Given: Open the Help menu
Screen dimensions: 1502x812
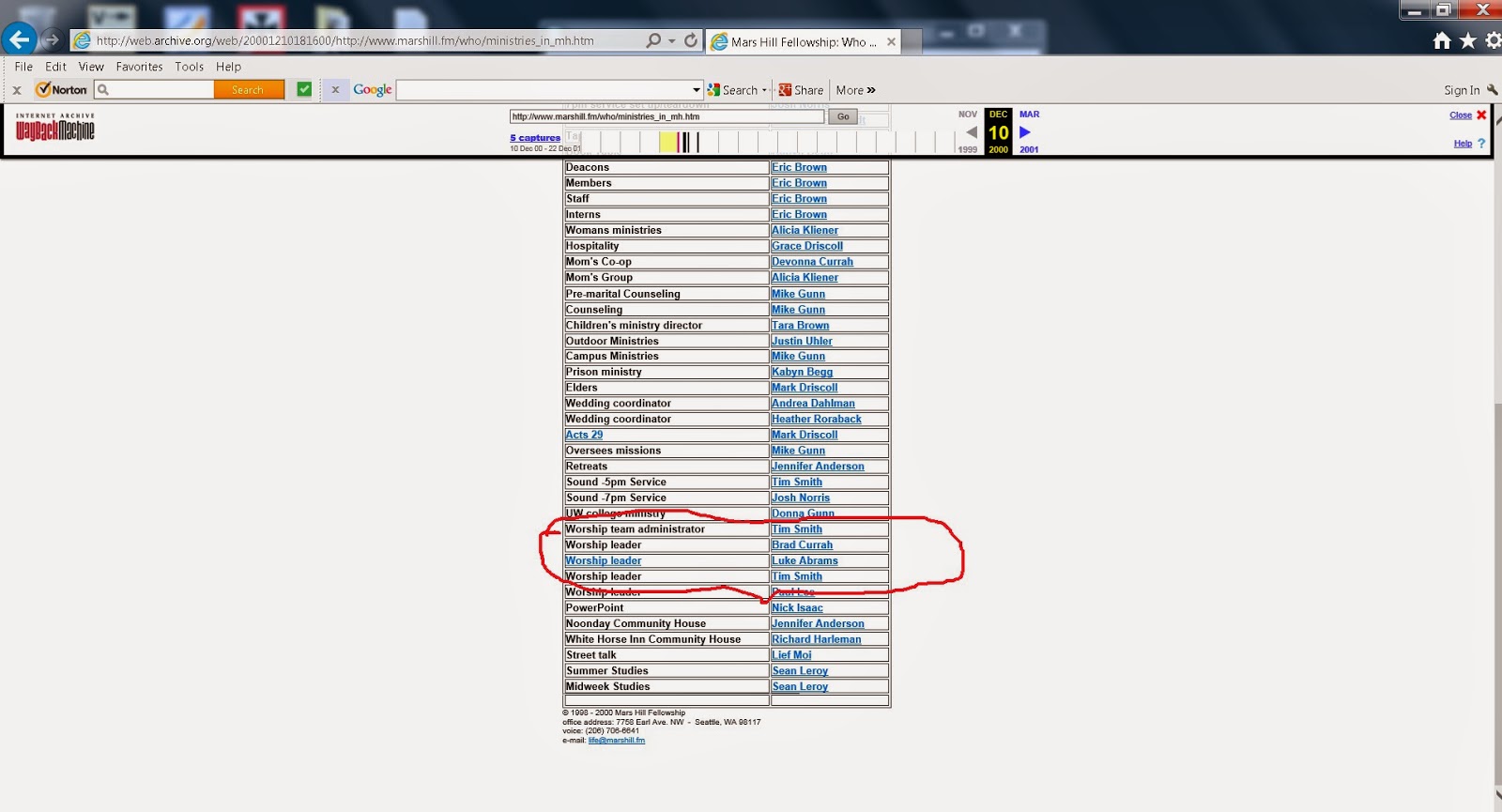Looking at the screenshot, I should pos(228,67).
